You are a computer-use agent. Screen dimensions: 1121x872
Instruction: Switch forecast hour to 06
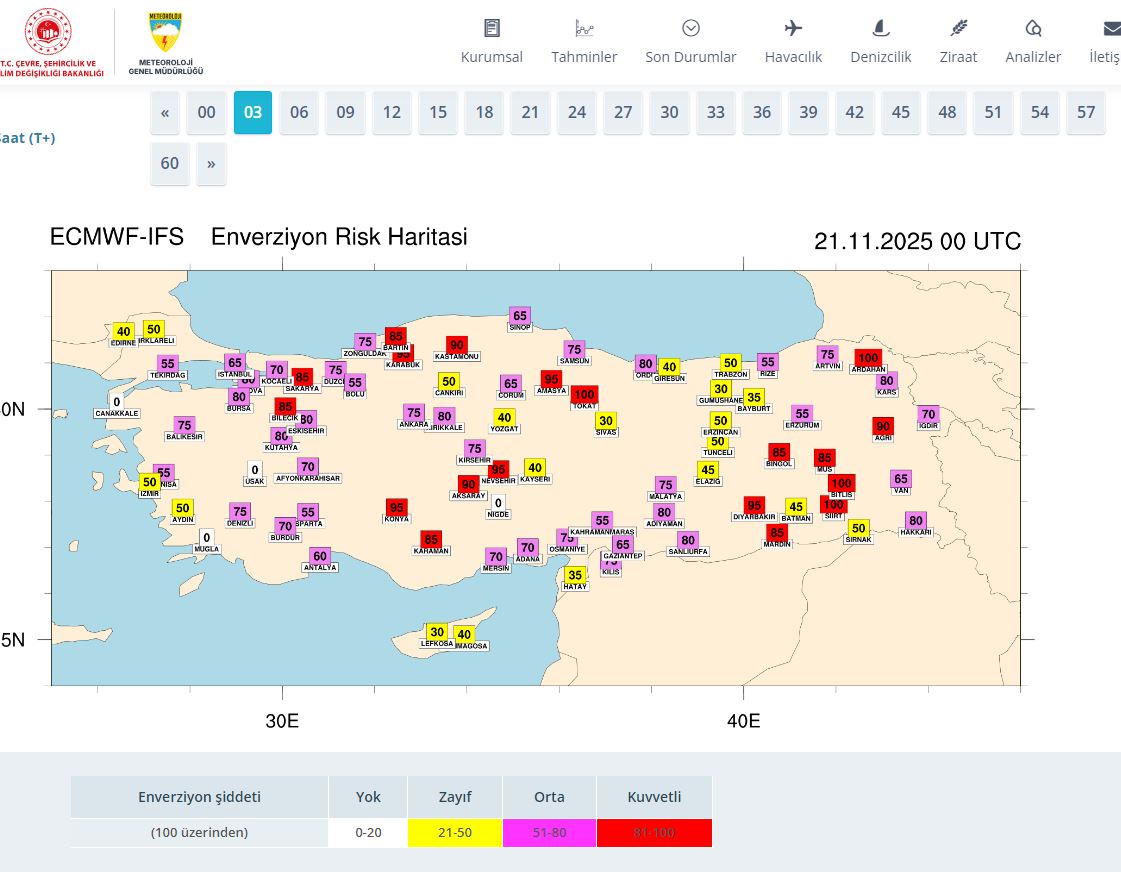[x=298, y=112]
